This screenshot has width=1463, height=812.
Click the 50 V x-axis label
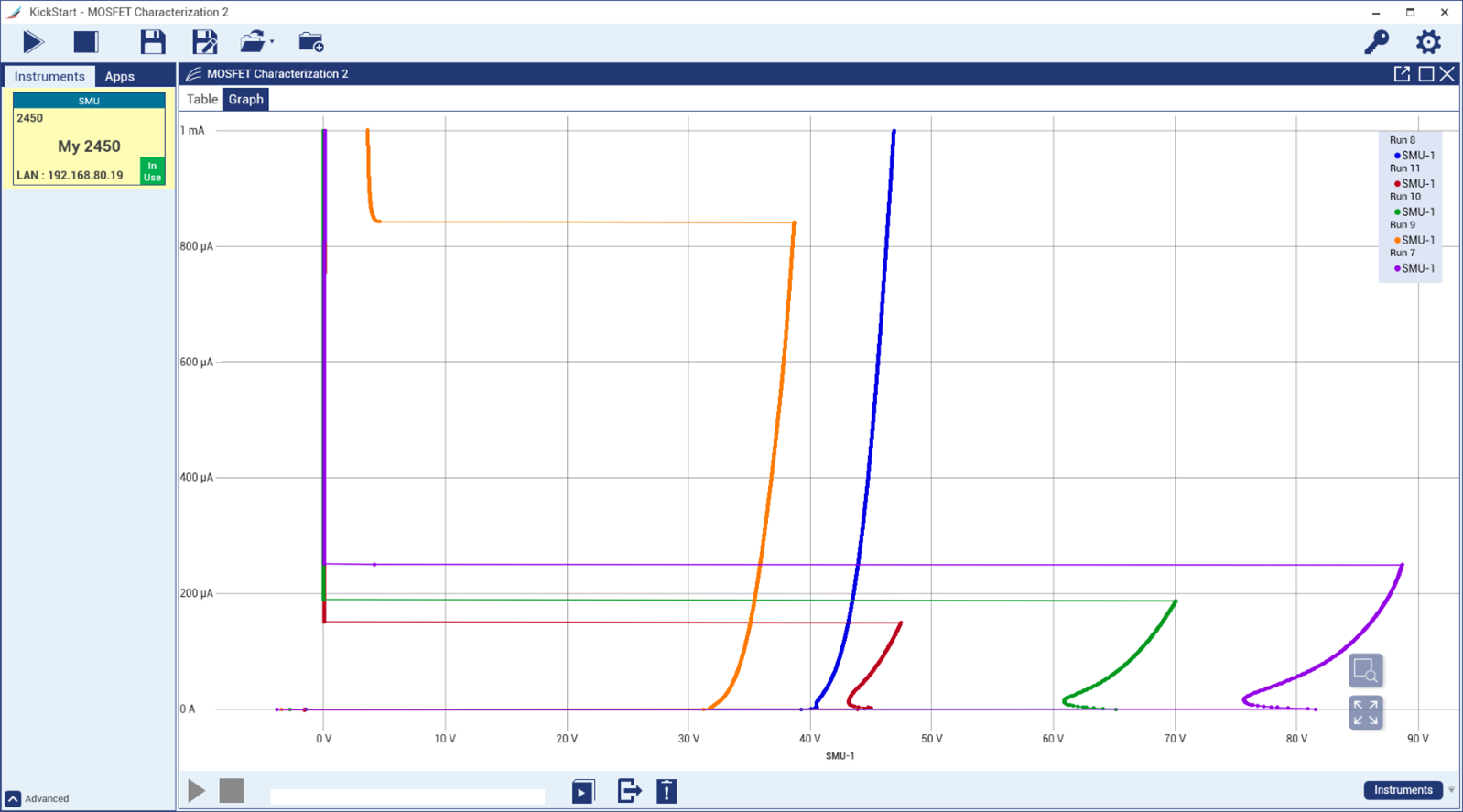coord(931,739)
